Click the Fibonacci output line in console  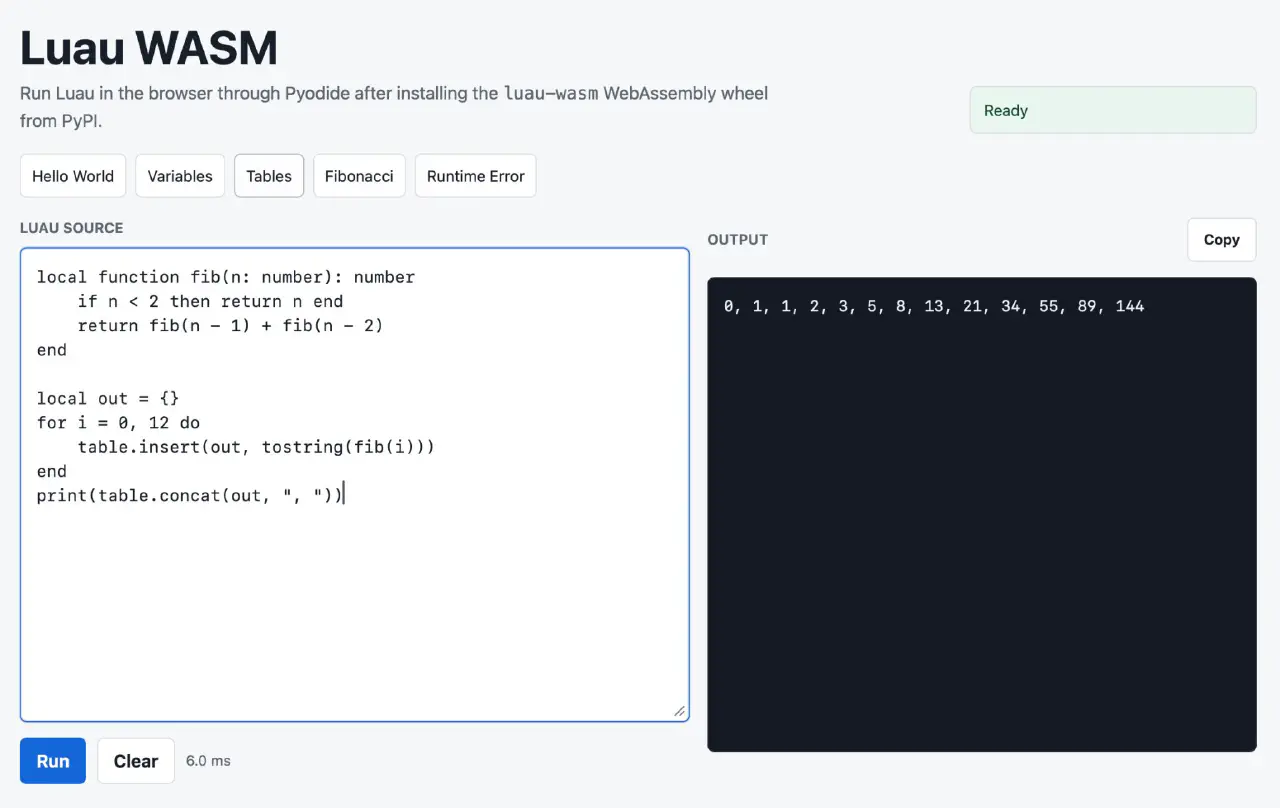click(x=934, y=306)
